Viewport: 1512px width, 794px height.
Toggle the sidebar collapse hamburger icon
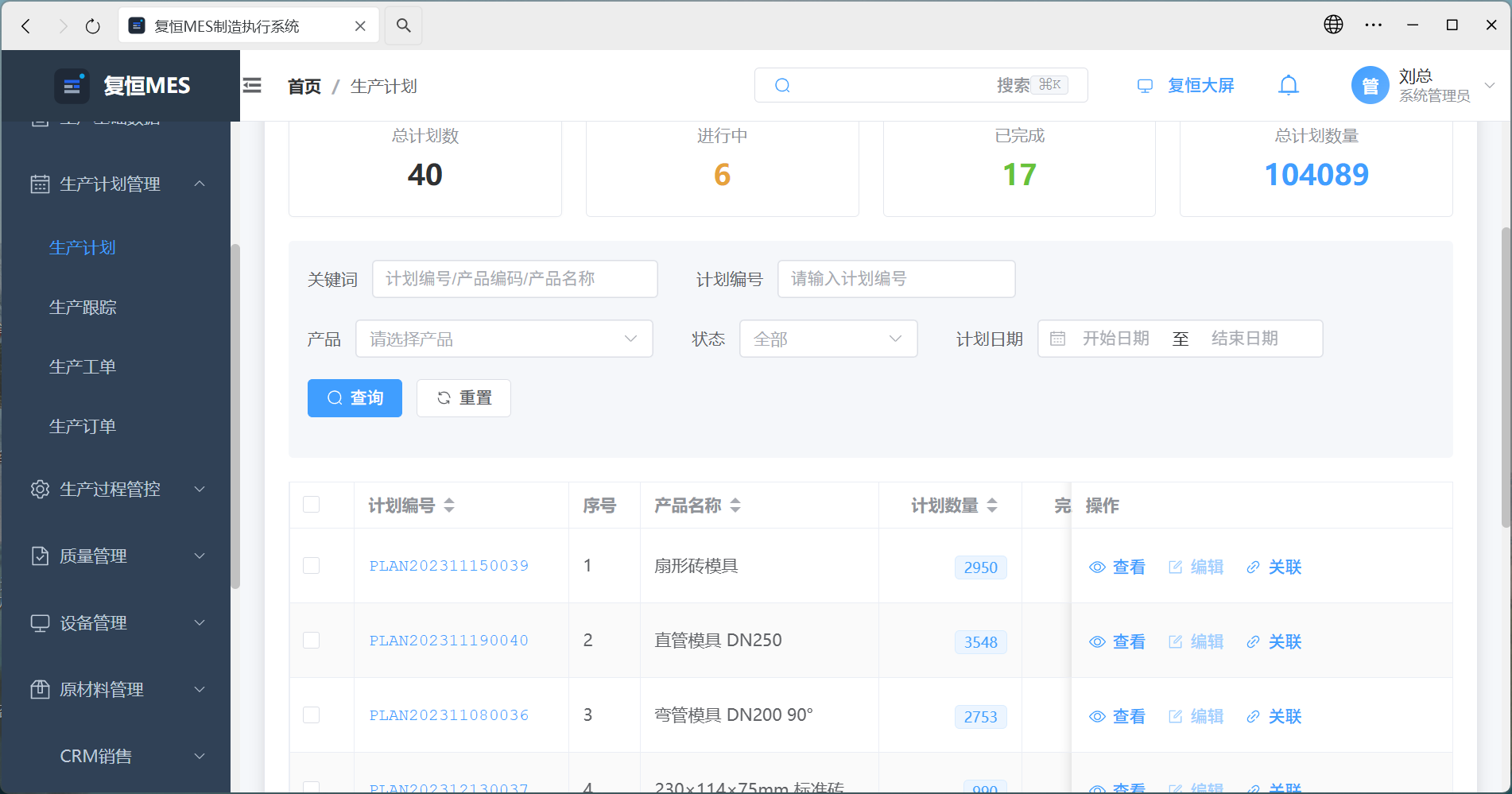[x=252, y=85]
